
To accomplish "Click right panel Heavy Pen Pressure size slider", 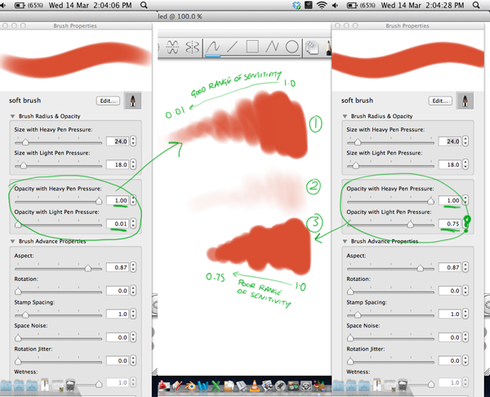I will (391, 142).
